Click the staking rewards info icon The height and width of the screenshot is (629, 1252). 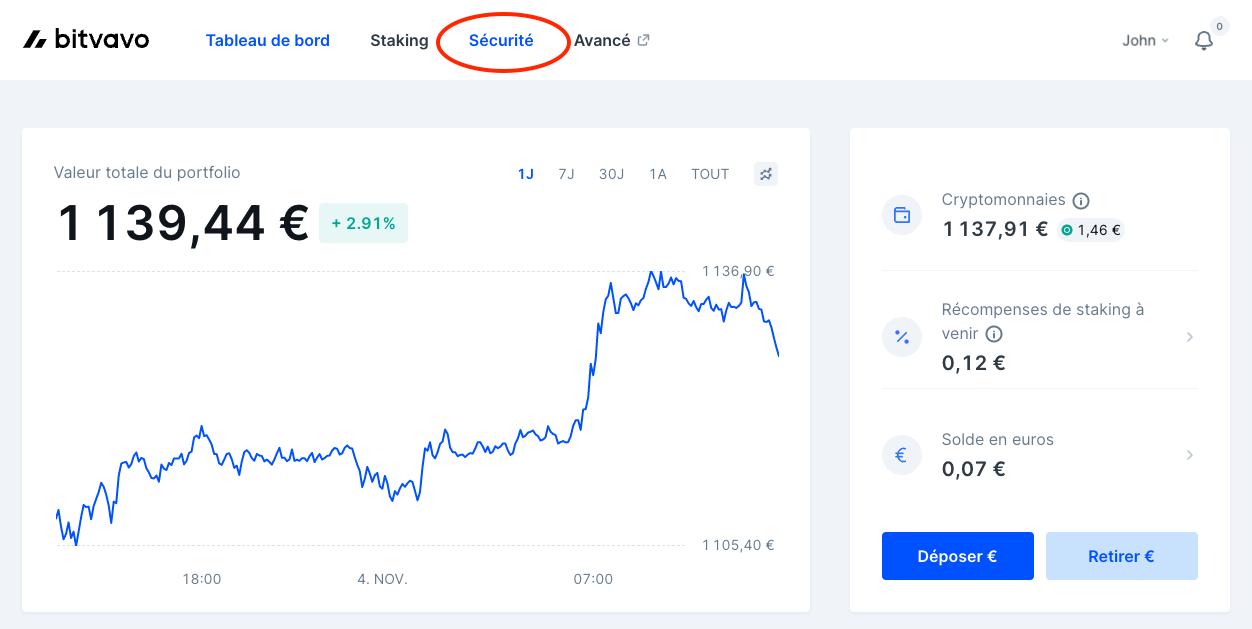(994, 334)
